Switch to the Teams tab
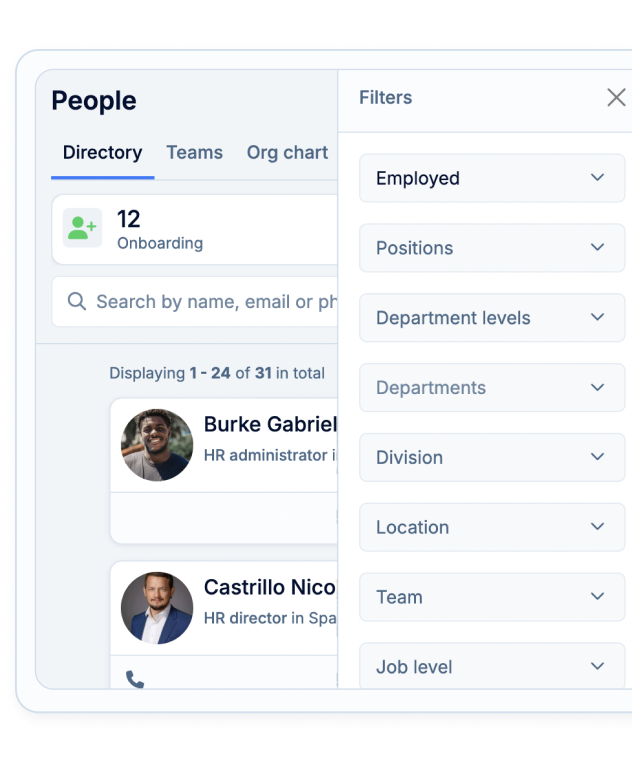Viewport: 632px width, 764px height. pos(194,153)
